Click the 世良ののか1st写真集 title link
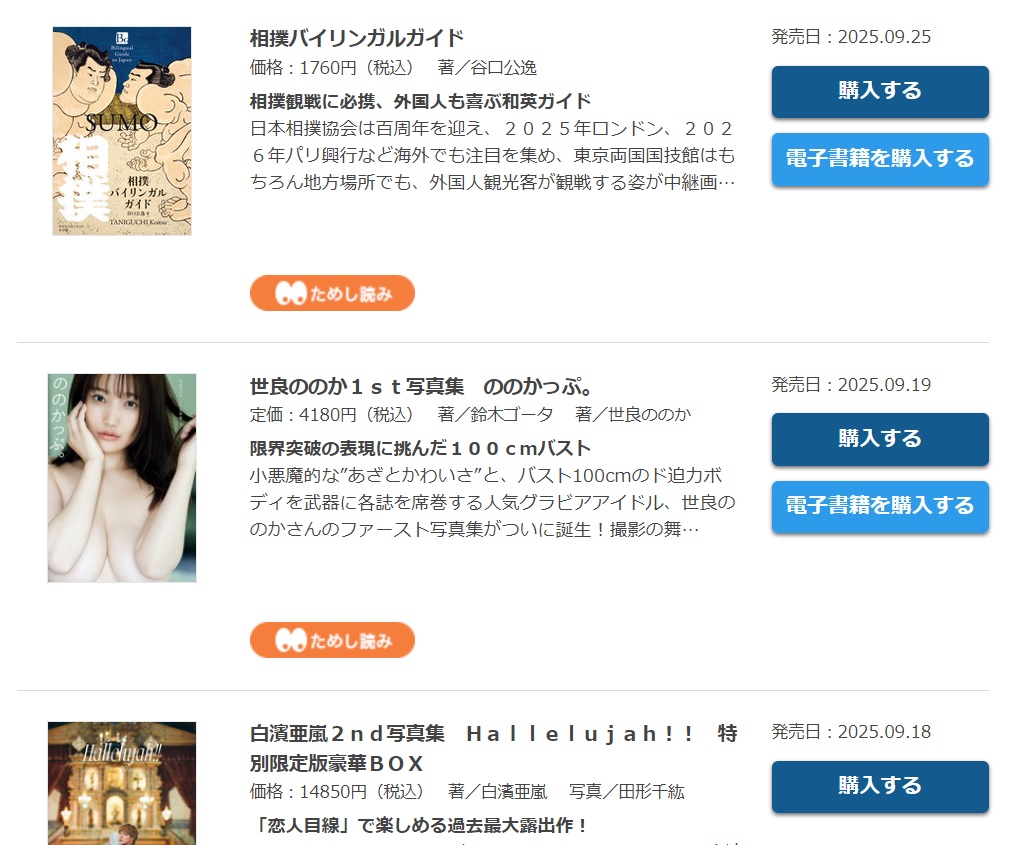Image resolution: width=1013 pixels, height=845 pixels. coord(421,386)
